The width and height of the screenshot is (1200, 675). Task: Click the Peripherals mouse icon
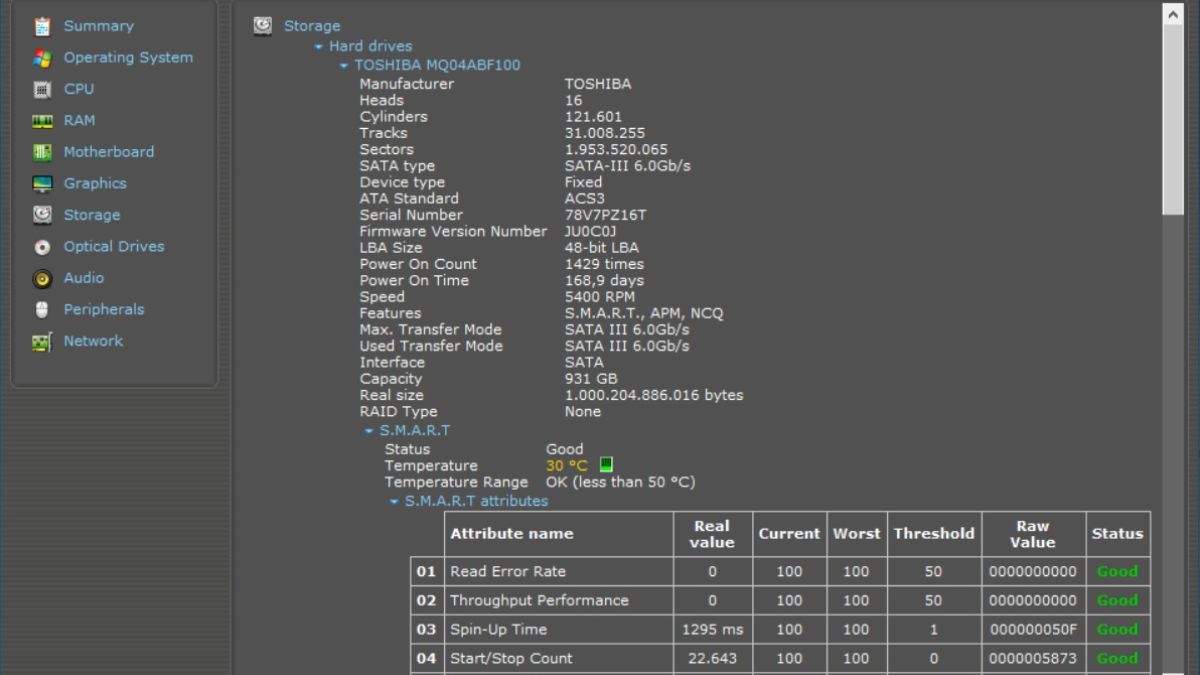pos(42,310)
